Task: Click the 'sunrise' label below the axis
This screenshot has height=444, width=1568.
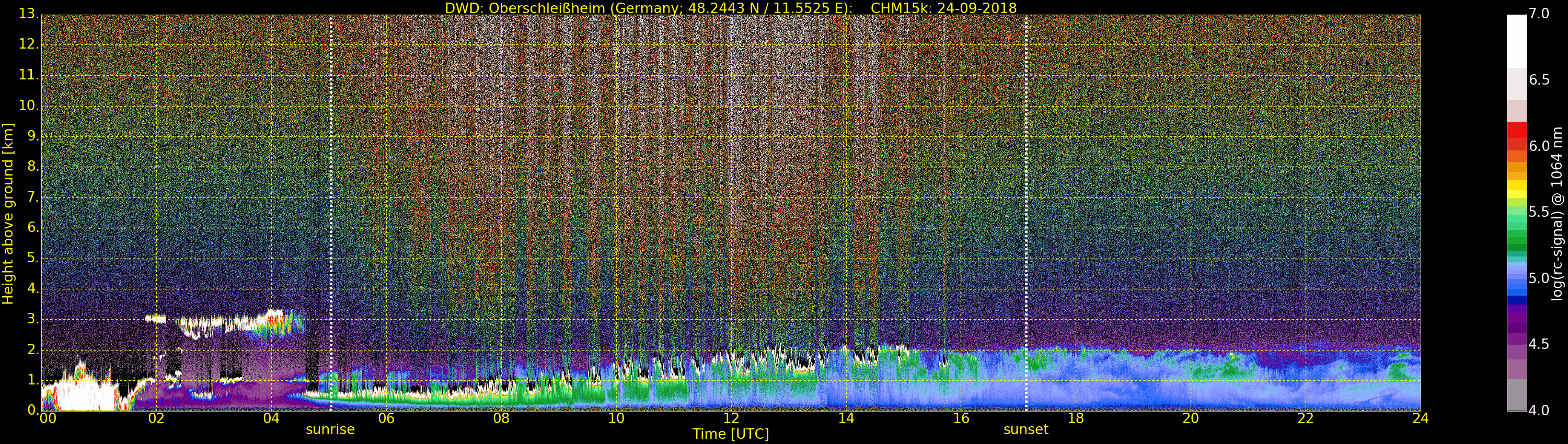Action: point(330,429)
